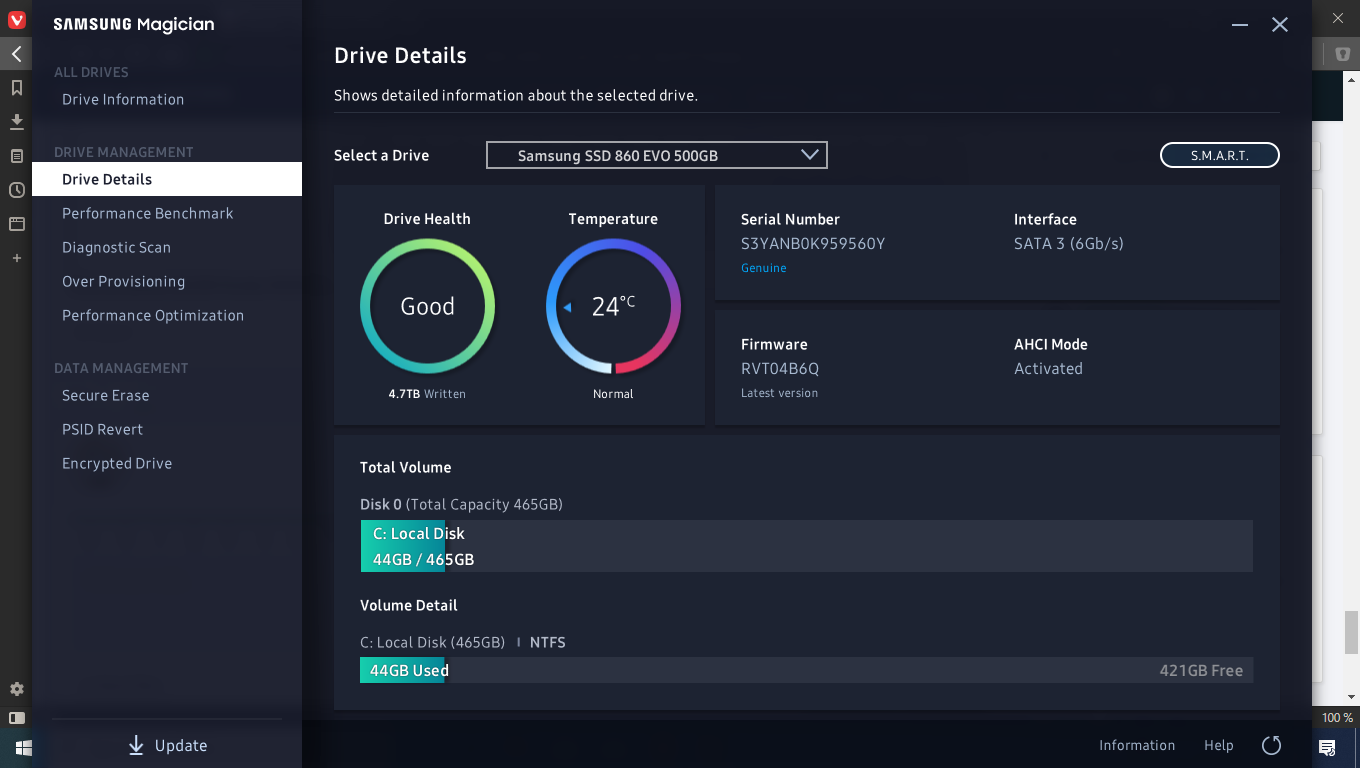Click the Temperature 24°C gauge
This screenshot has height=768, width=1360.
pyautogui.click(x=613, y=306)
